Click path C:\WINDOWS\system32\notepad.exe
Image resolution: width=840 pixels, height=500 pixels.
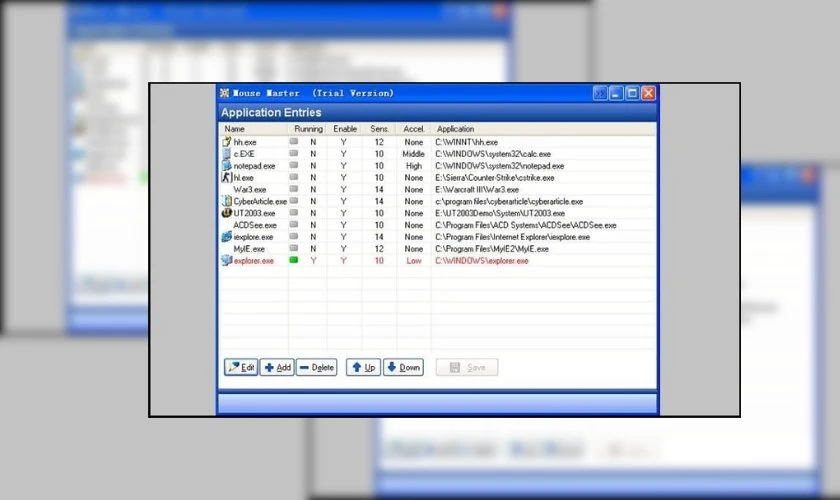click(499, 166)
